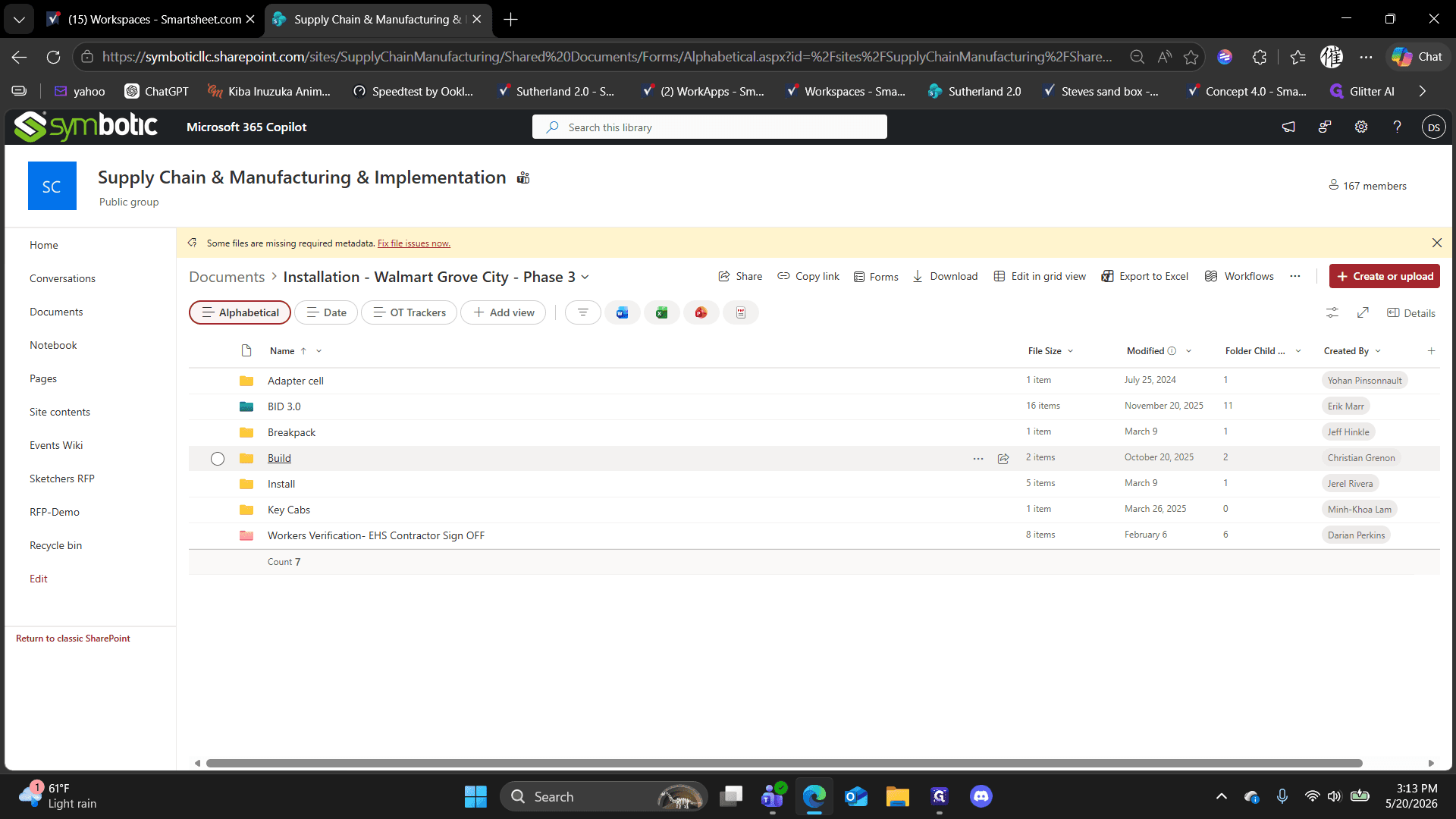The width and height of the screenshot is (1456, 819).
Task: Go to Conversations in left nav
Action: pyautogui.click(x=62, y=278)
